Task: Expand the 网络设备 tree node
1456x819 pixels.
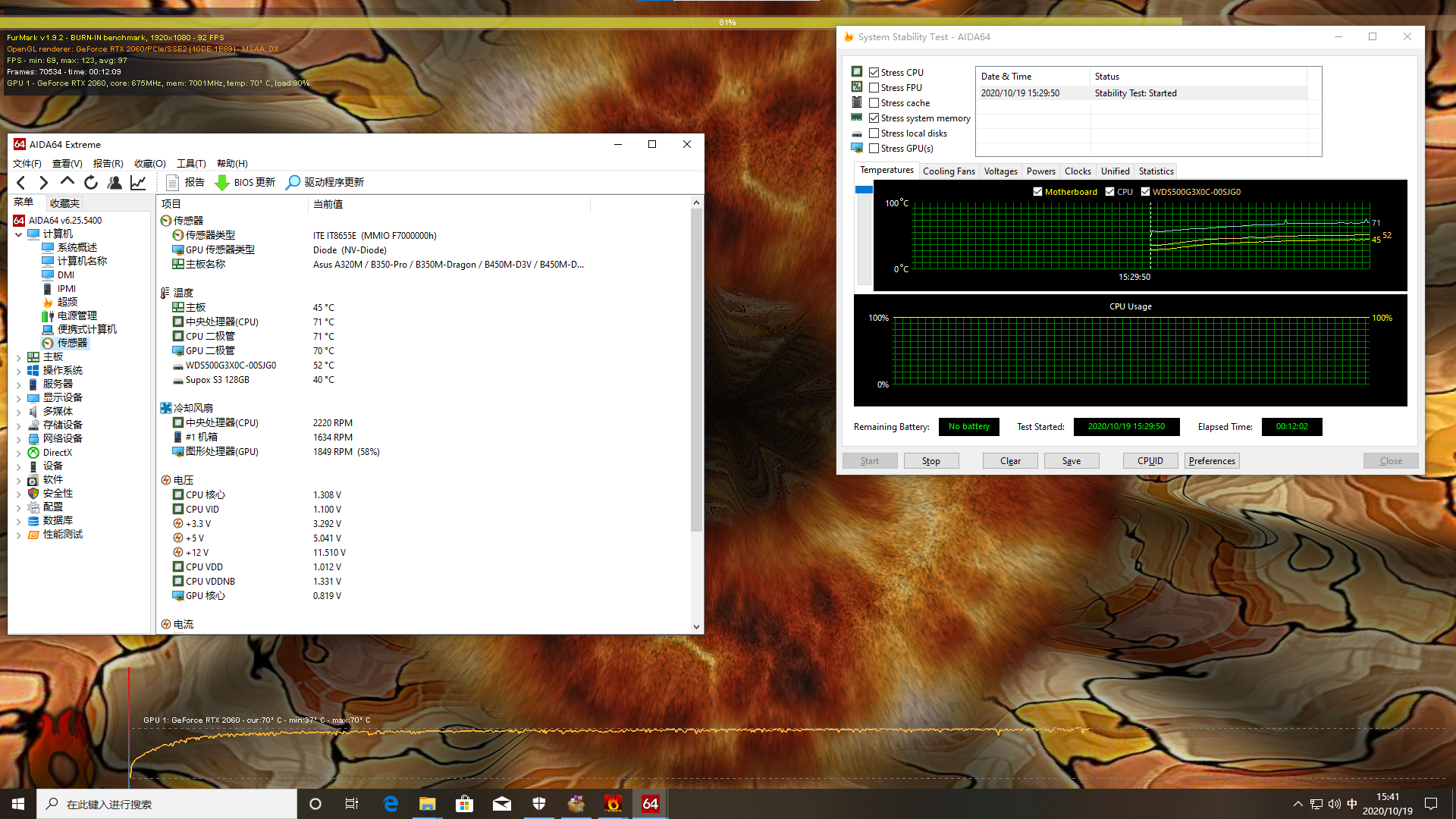Action: (19, 439)
